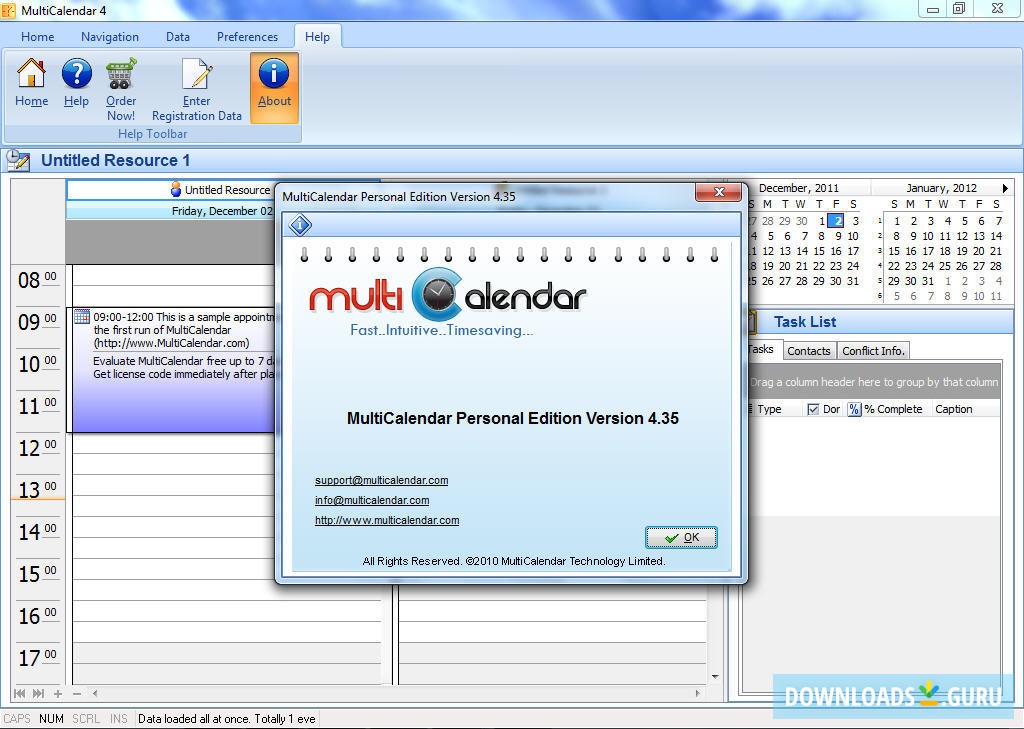Click the scroll-down arrow of the schedule scrollbar
This screenshot has width=1024, height=729.
tap(715, 676)
